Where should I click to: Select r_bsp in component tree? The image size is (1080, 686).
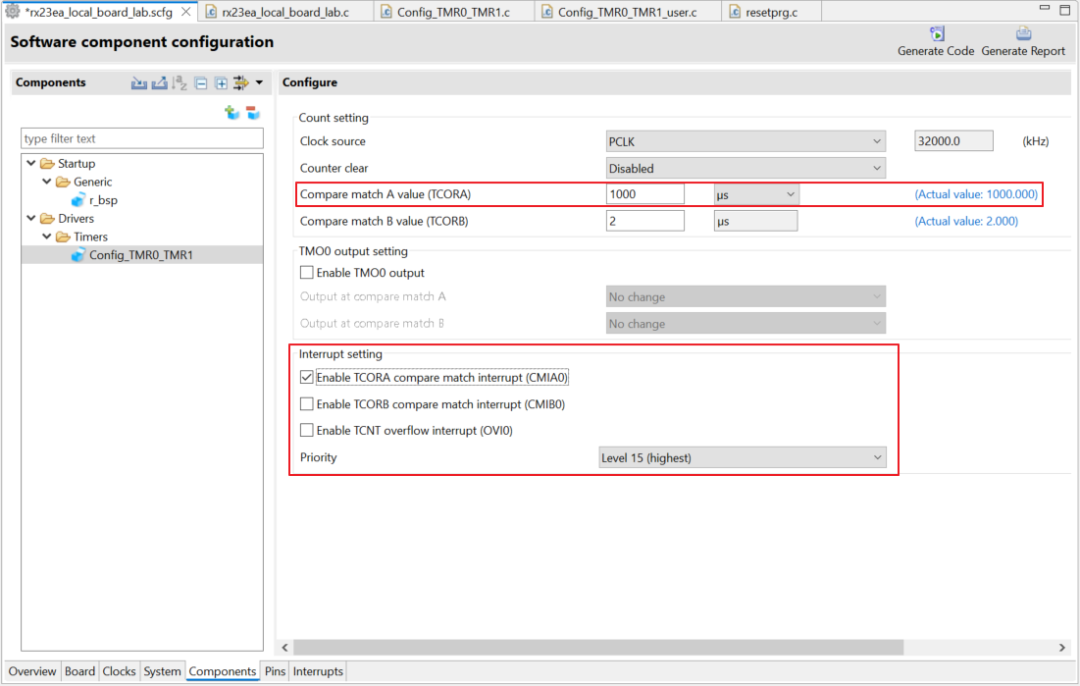[103, 200]
